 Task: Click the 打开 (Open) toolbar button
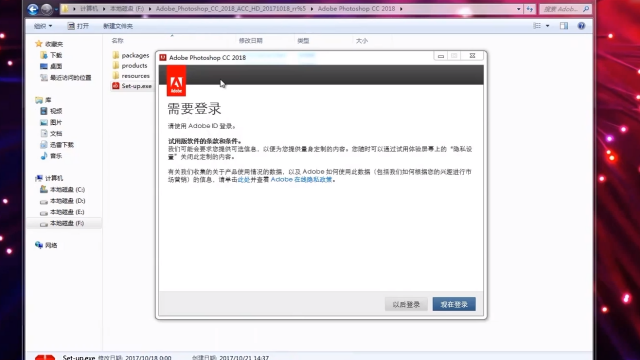point(78,26)
